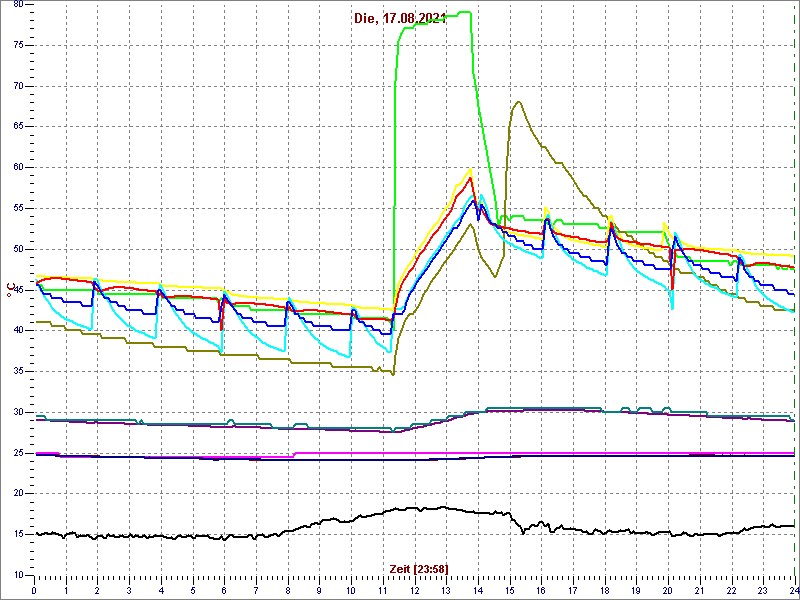Click hour 20 on the time axis

[x=668, y=590]
